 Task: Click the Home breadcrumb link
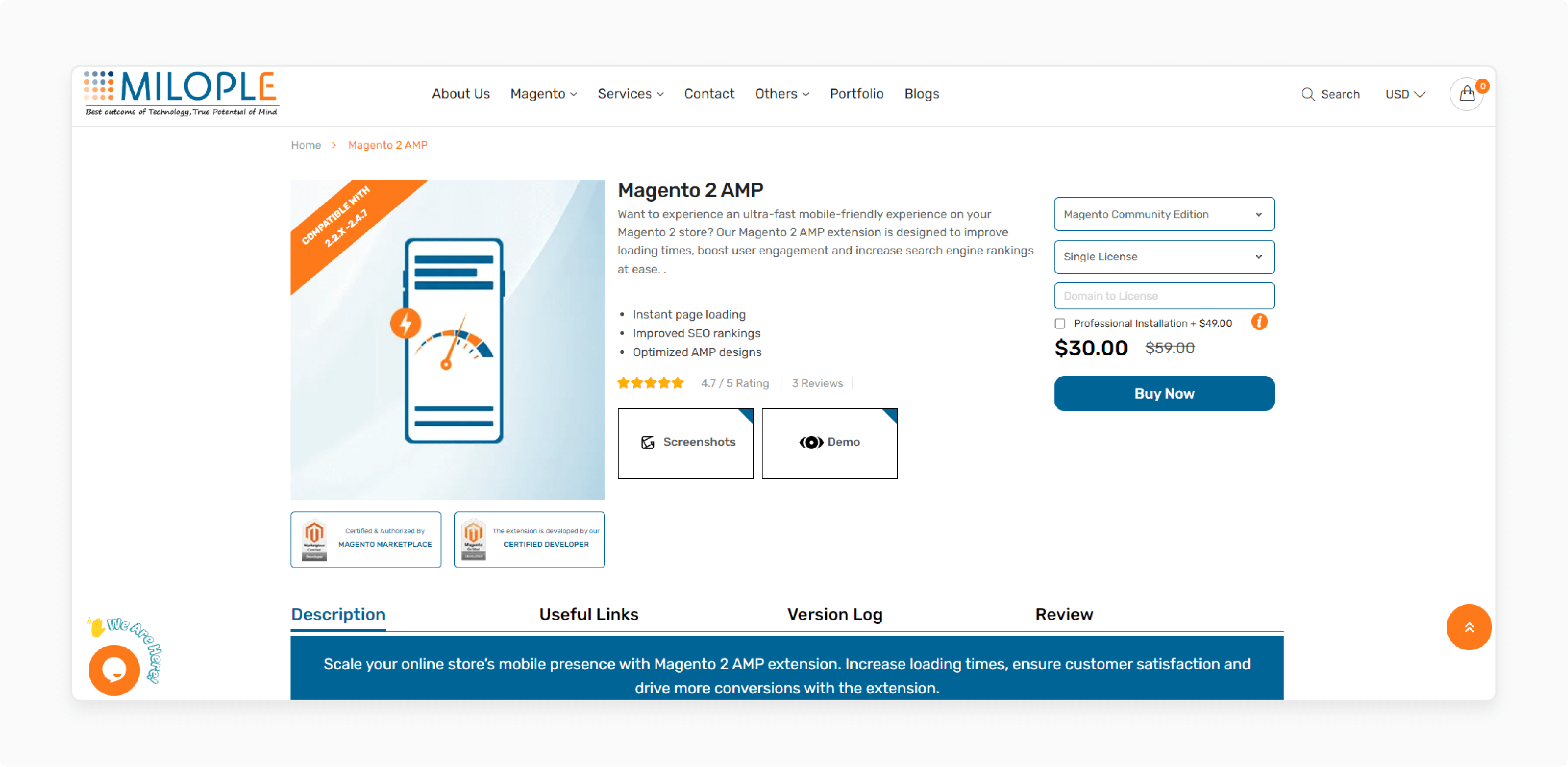(x=305, y=145)
